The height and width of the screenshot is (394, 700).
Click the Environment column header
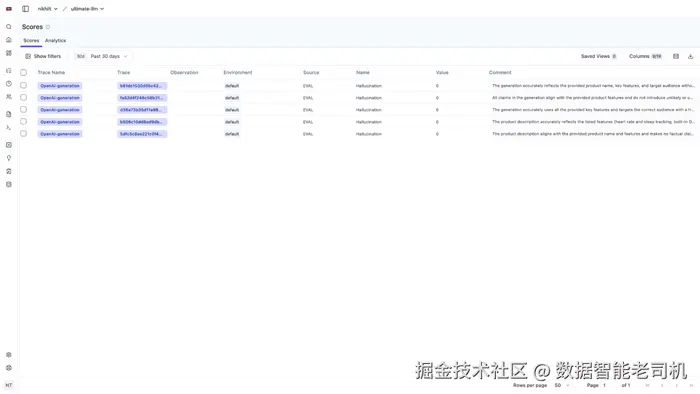(x=238, y=72)
